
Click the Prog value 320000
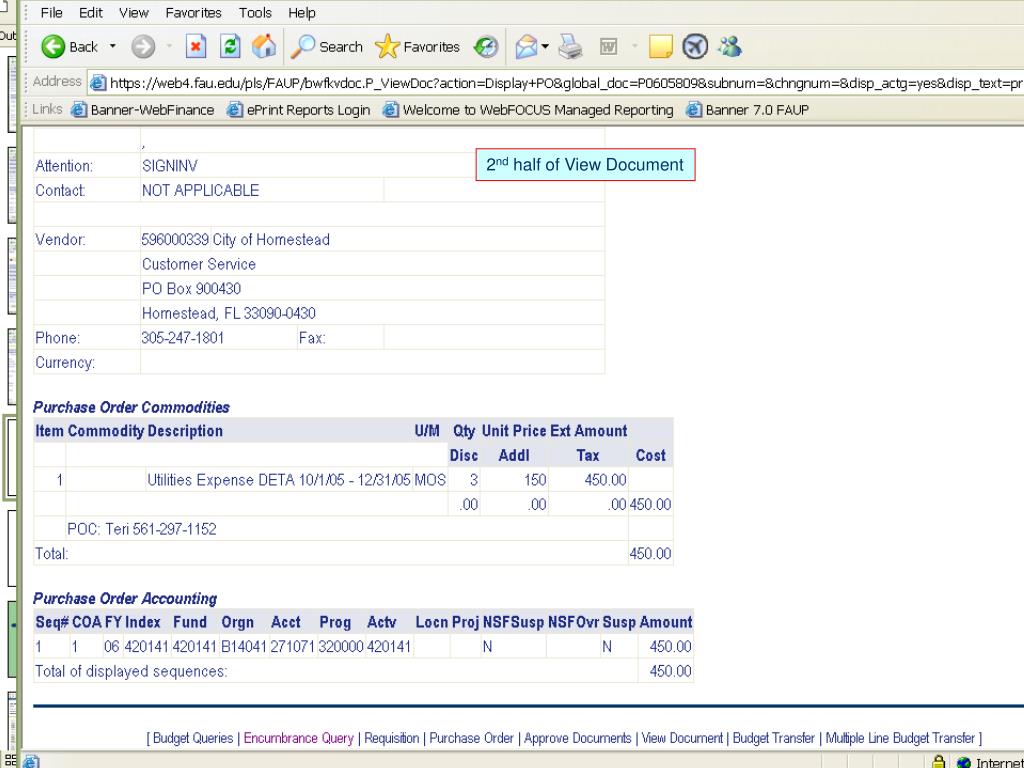(341, 647)
